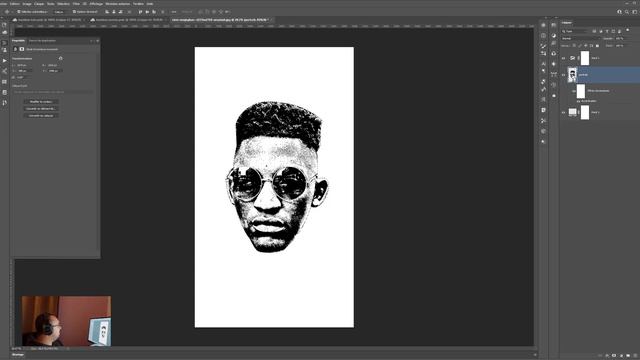Open the Edition menu
Screen dimensions: 640x360
coord(14,4)
